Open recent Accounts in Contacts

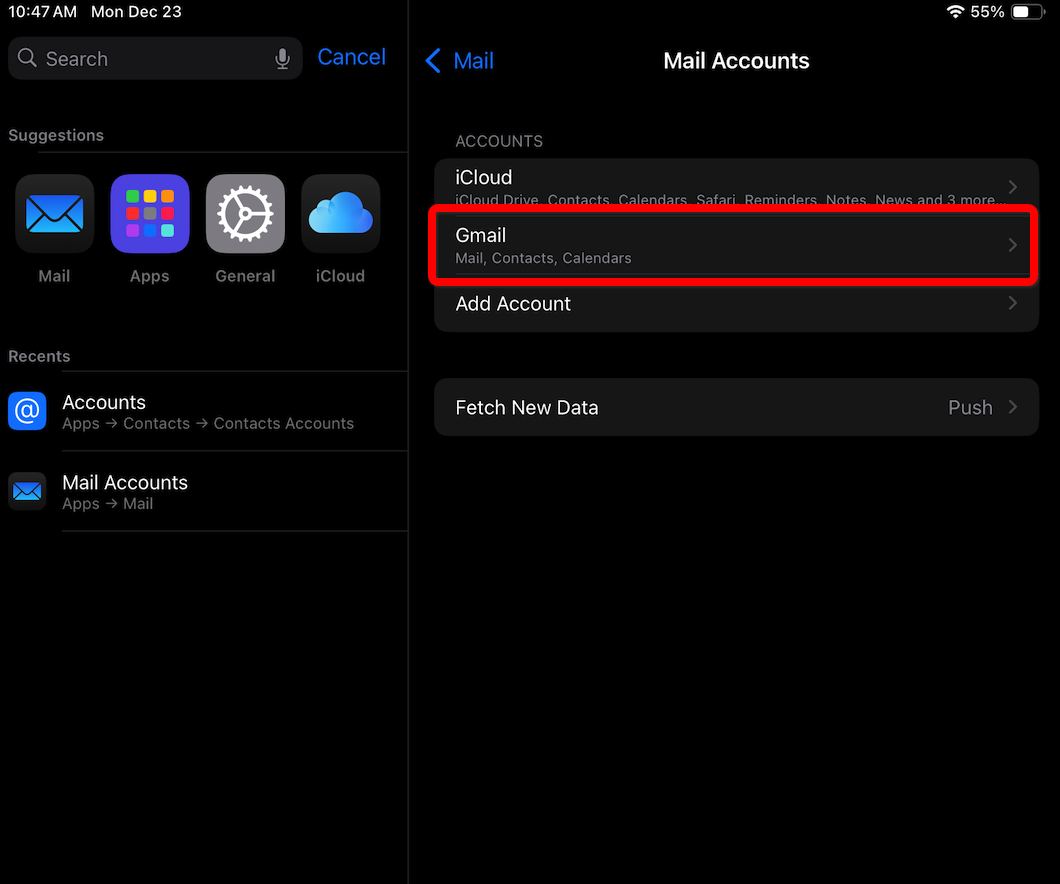tap(207, 411)
